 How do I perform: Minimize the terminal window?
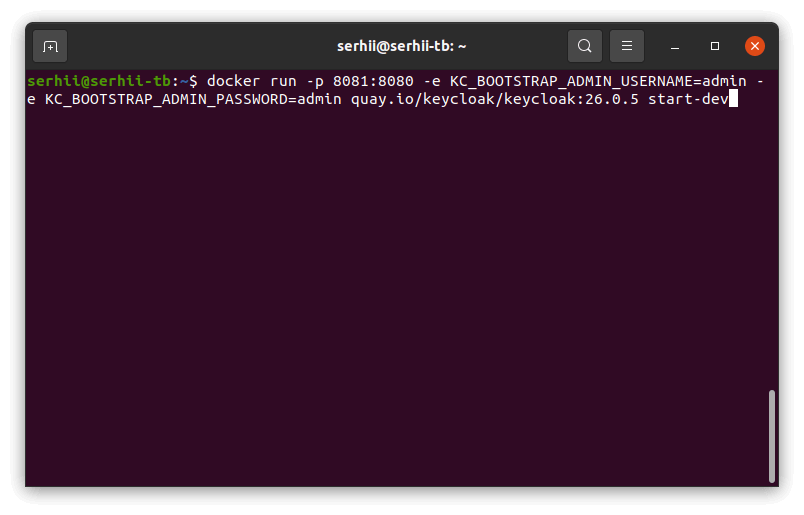pyautogui.click(x=676, y=46)
